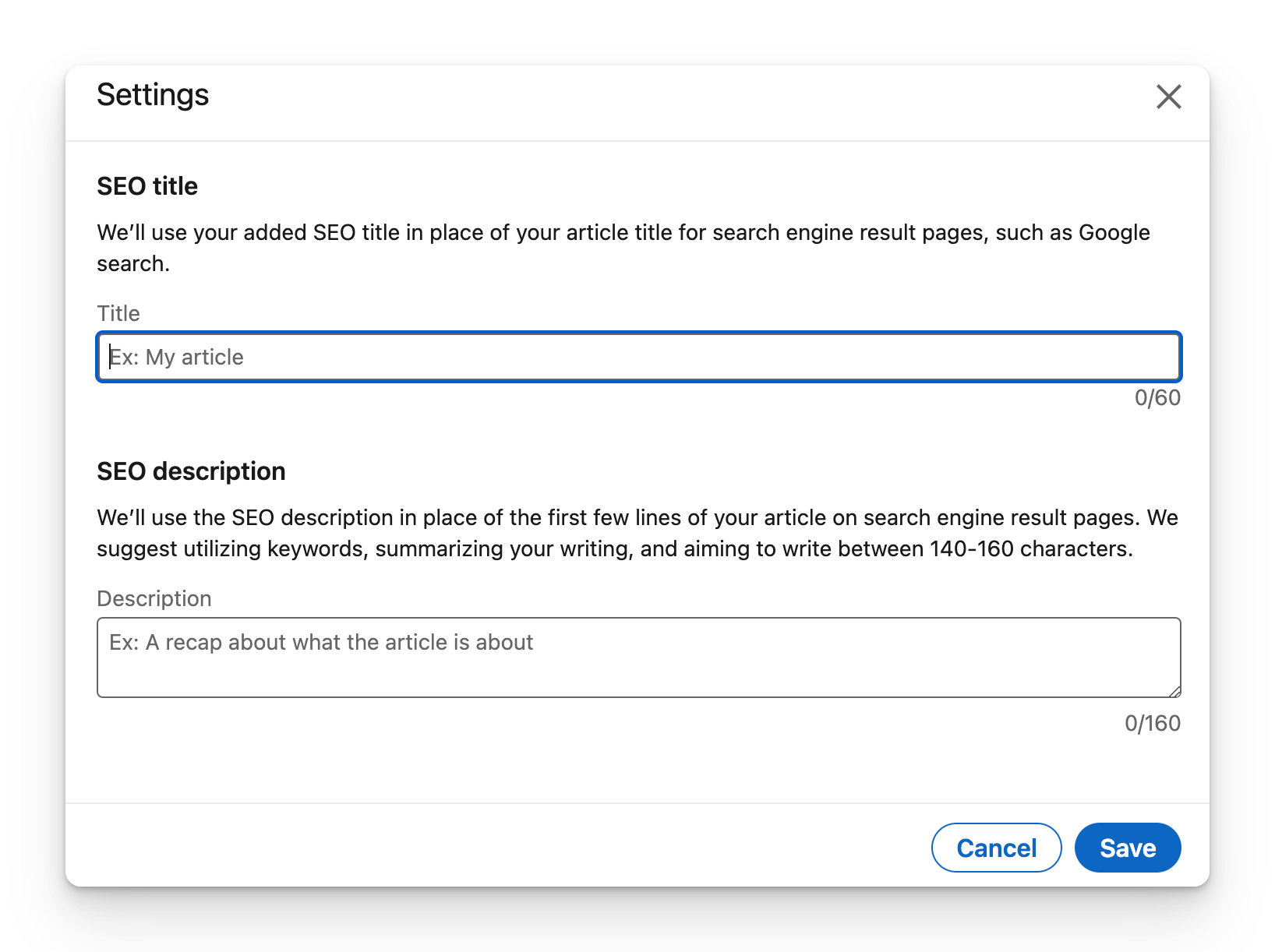Grab the Description box resize handle
Image resolution: width=1275 pixels, height=952 pixels.
point(1174,691)
